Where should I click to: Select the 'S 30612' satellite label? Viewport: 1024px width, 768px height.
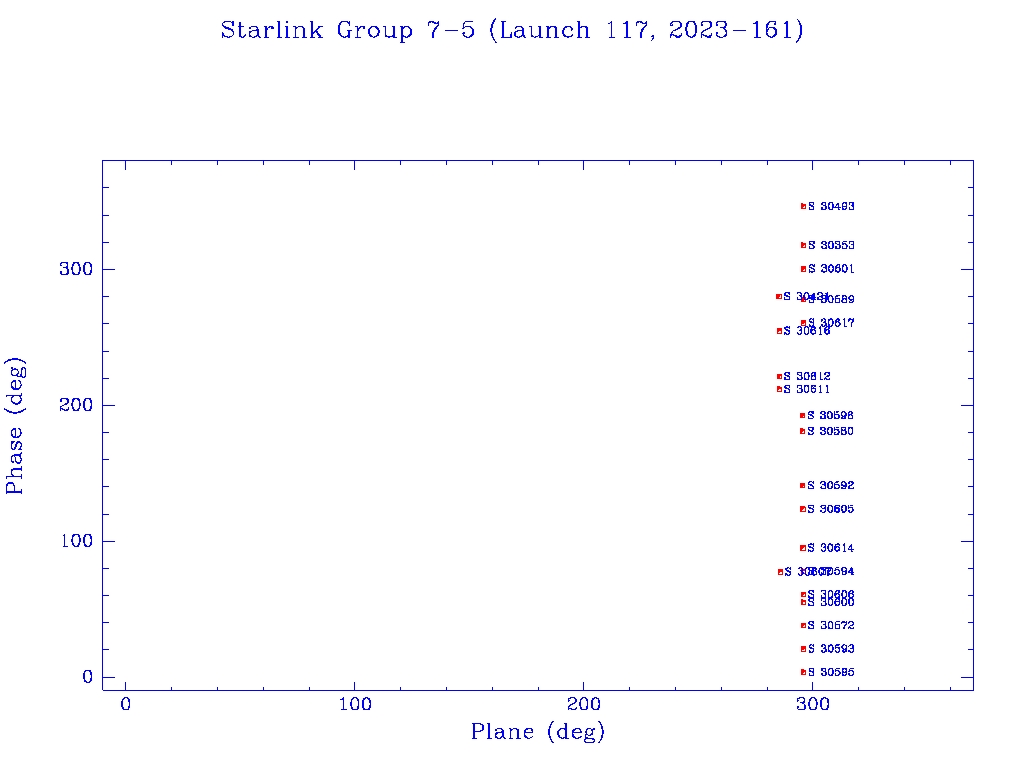pyautogui.click(x=807, y=376)
